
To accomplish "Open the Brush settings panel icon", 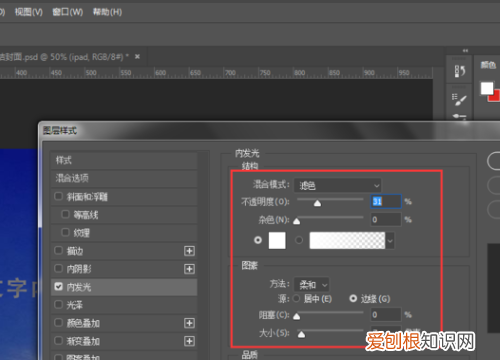I will click(459, 99).
